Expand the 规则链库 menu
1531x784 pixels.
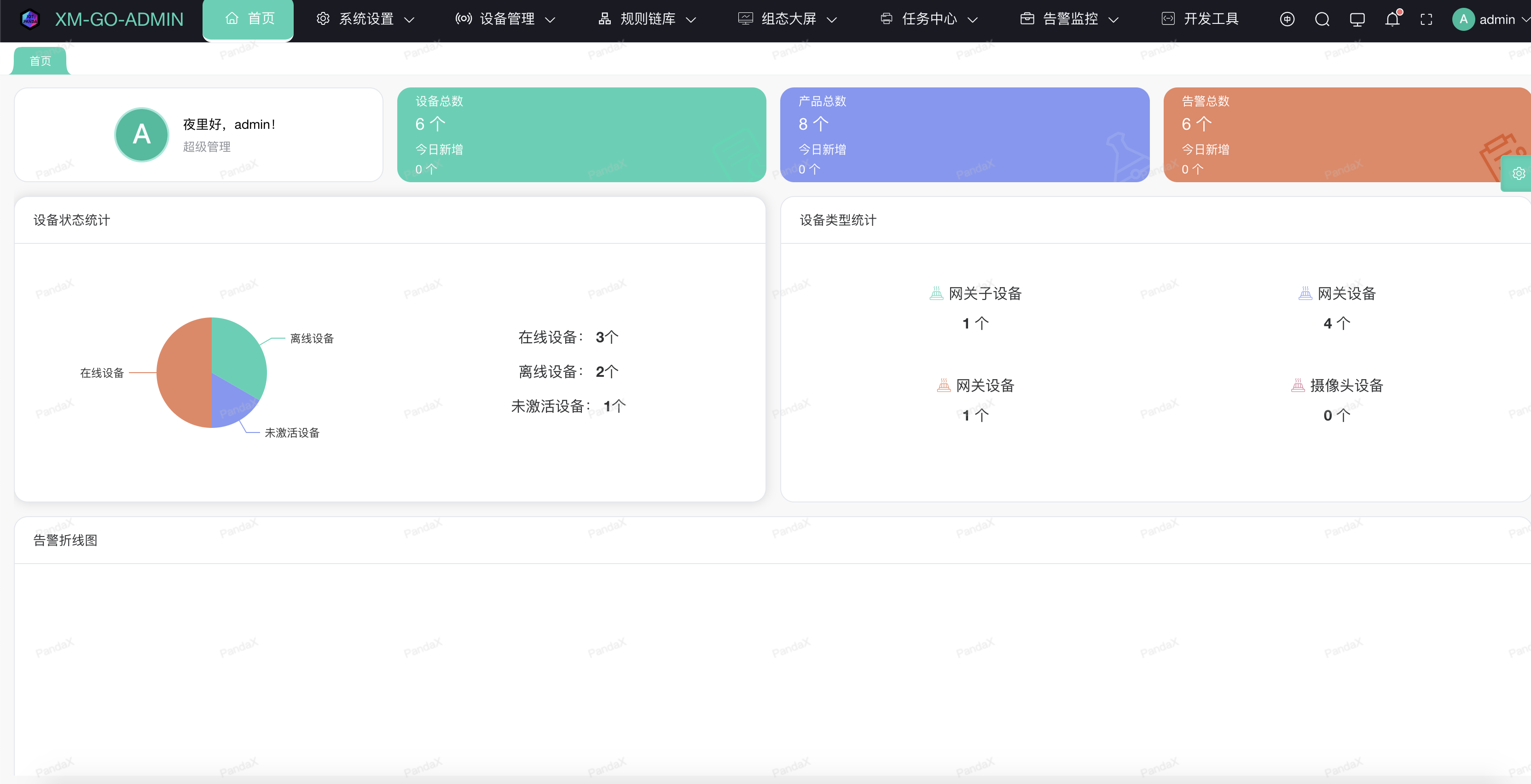(647, 19)
